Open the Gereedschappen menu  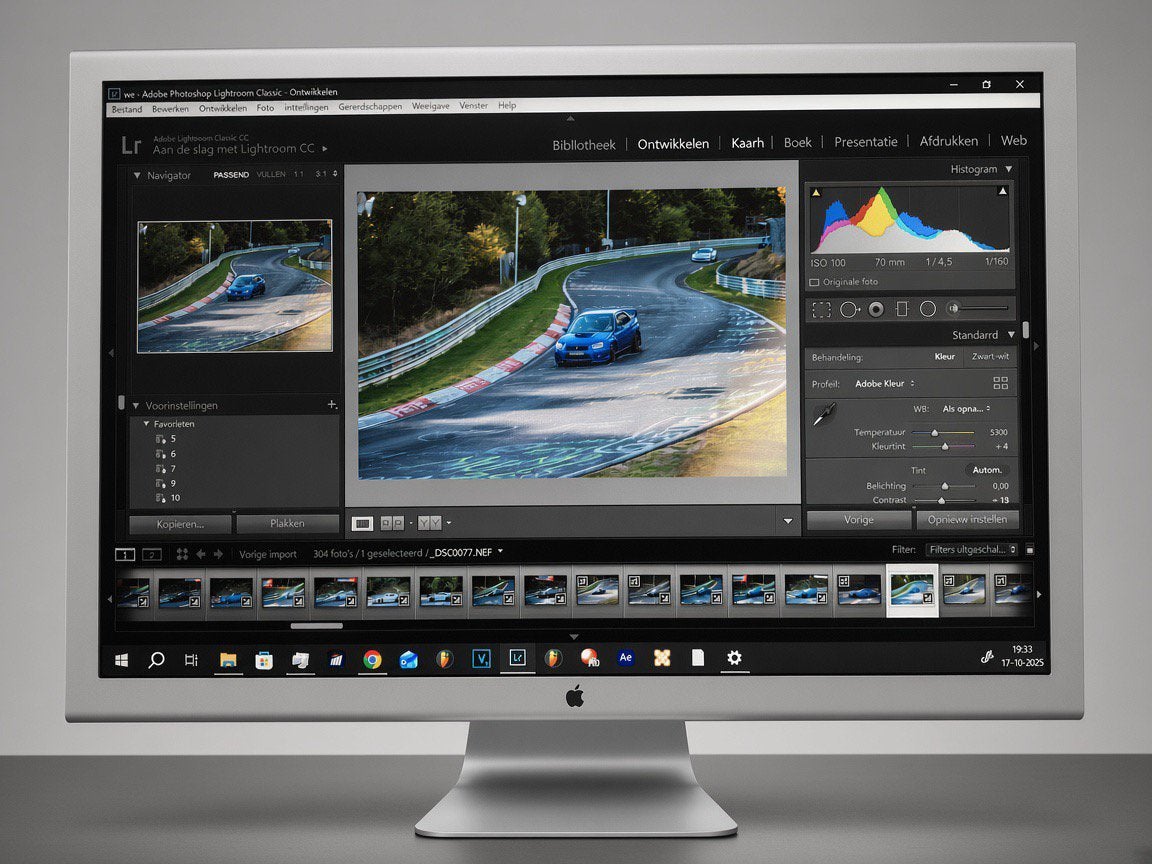tap(370, 107)
